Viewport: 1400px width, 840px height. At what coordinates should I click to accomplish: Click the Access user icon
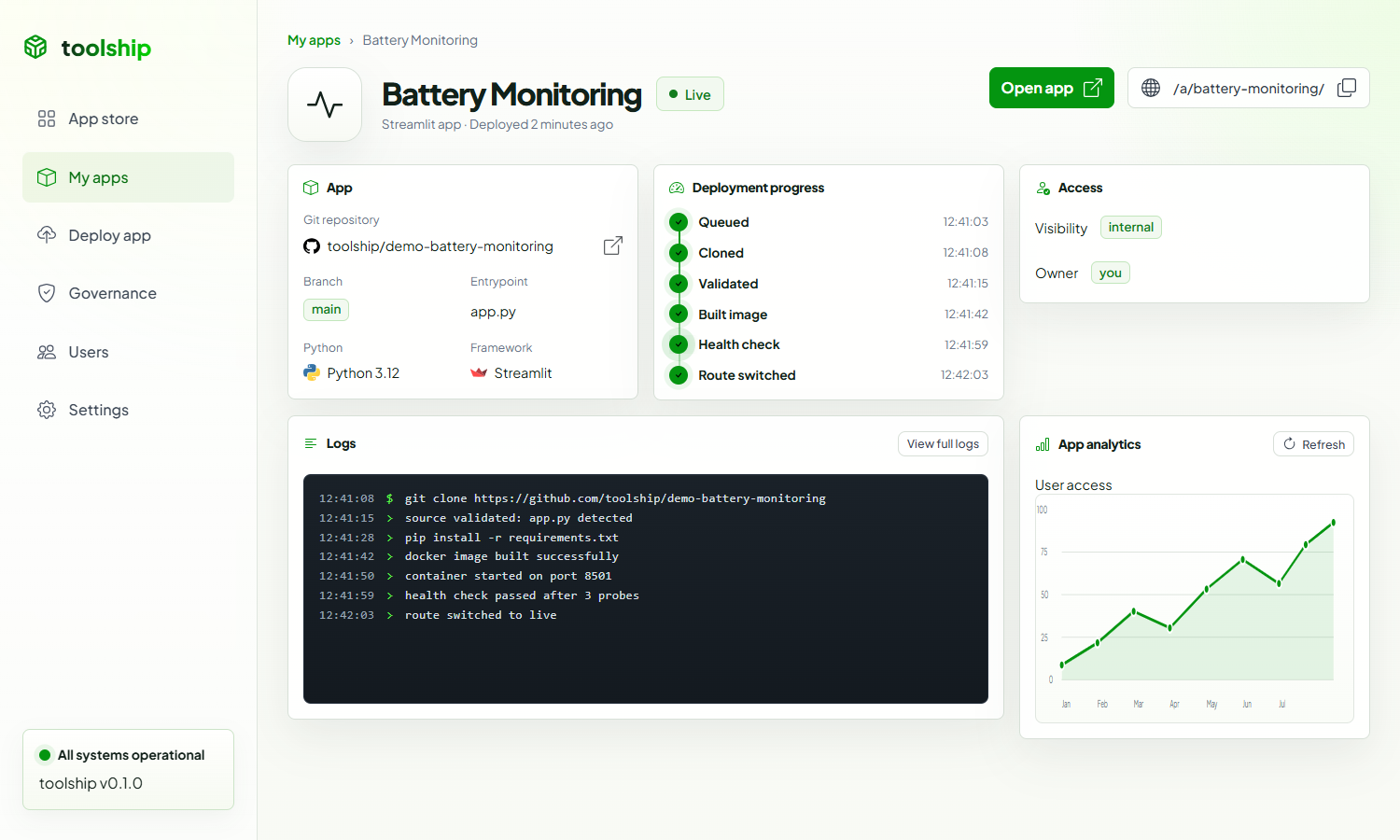[x=1043, y=188]
